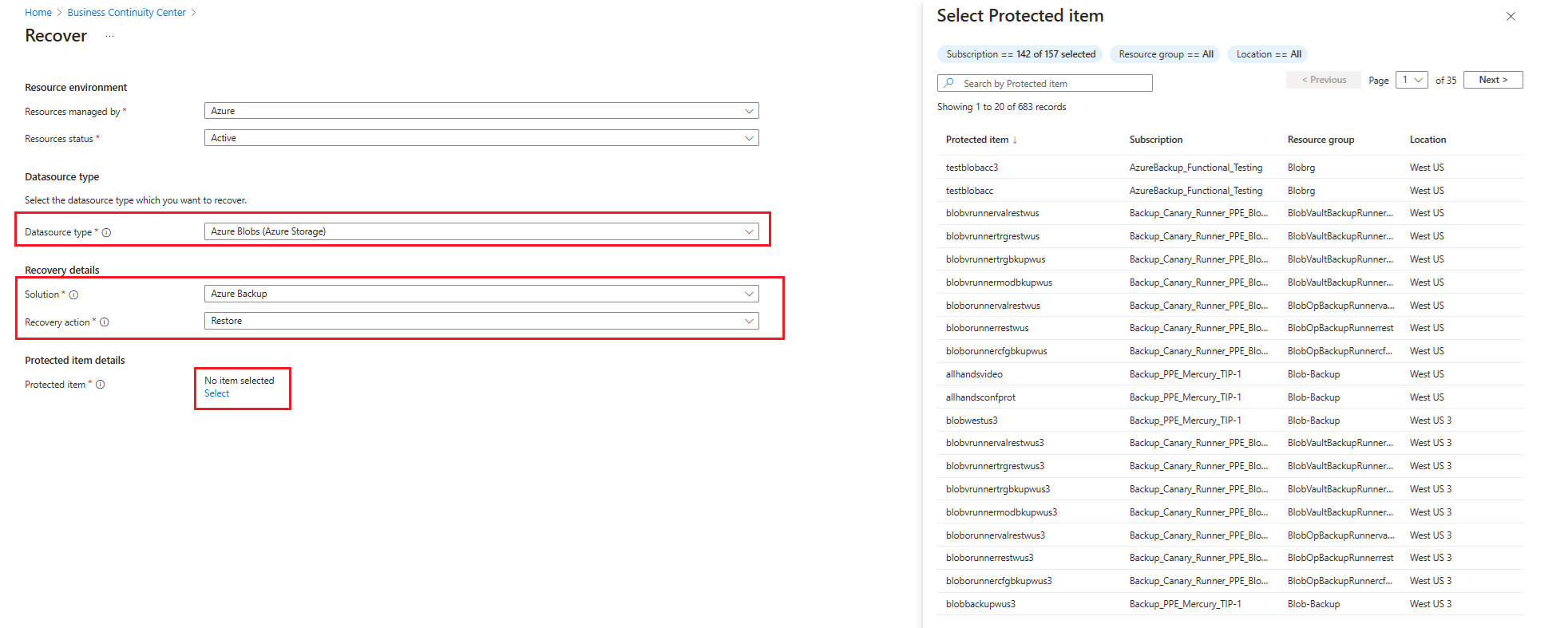Select the testblobacc3 protected item row
The image size is (1568, 628).
tap(1229, 168)
